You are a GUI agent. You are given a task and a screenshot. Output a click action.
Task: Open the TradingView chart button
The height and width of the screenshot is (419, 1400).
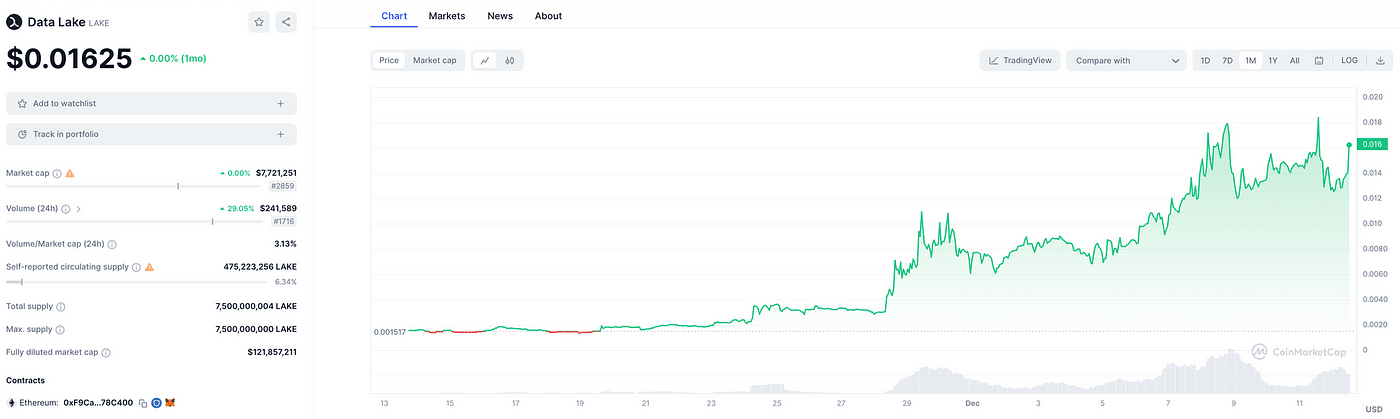[x=1020, y=61]
